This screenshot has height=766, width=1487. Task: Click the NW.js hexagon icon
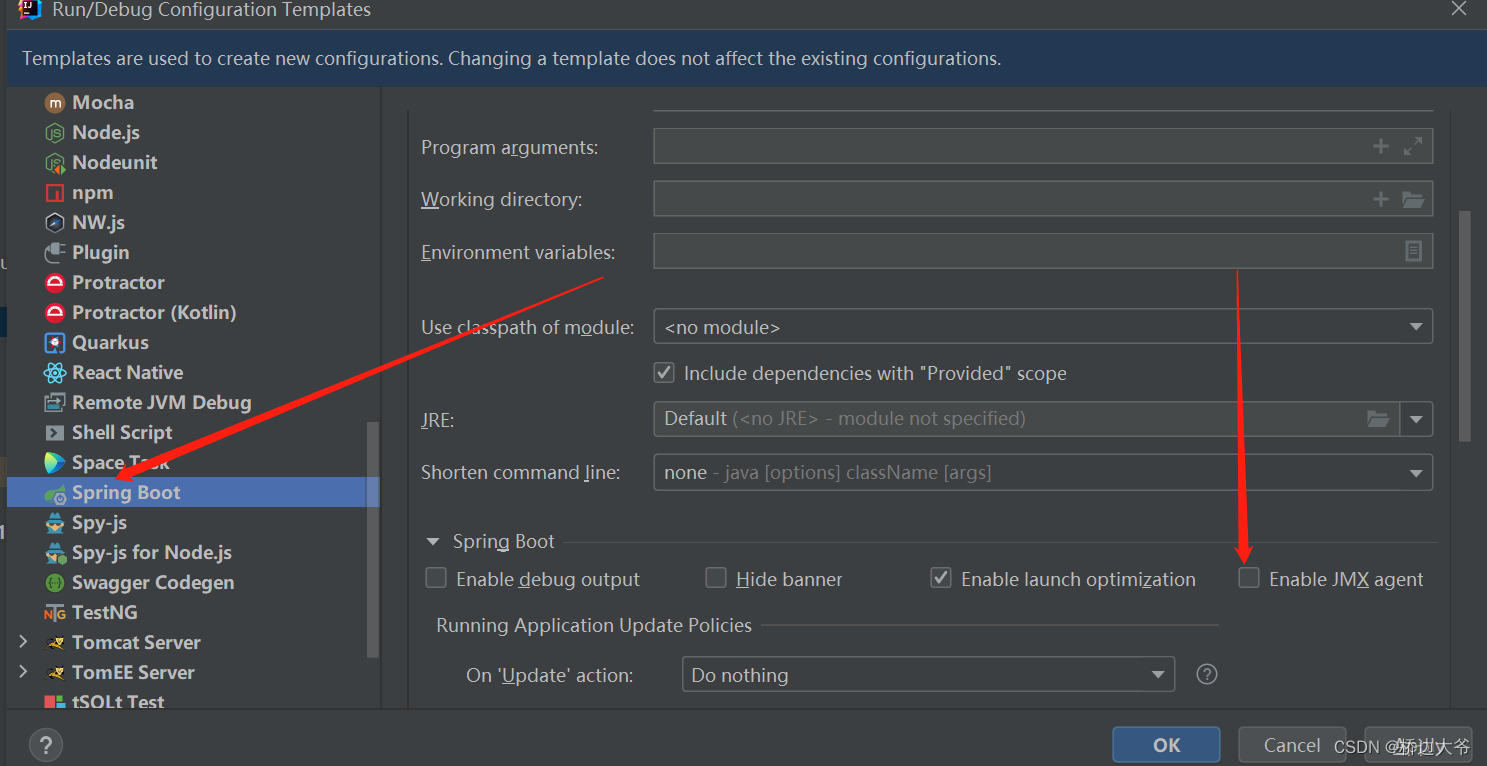tap(55, 222)
